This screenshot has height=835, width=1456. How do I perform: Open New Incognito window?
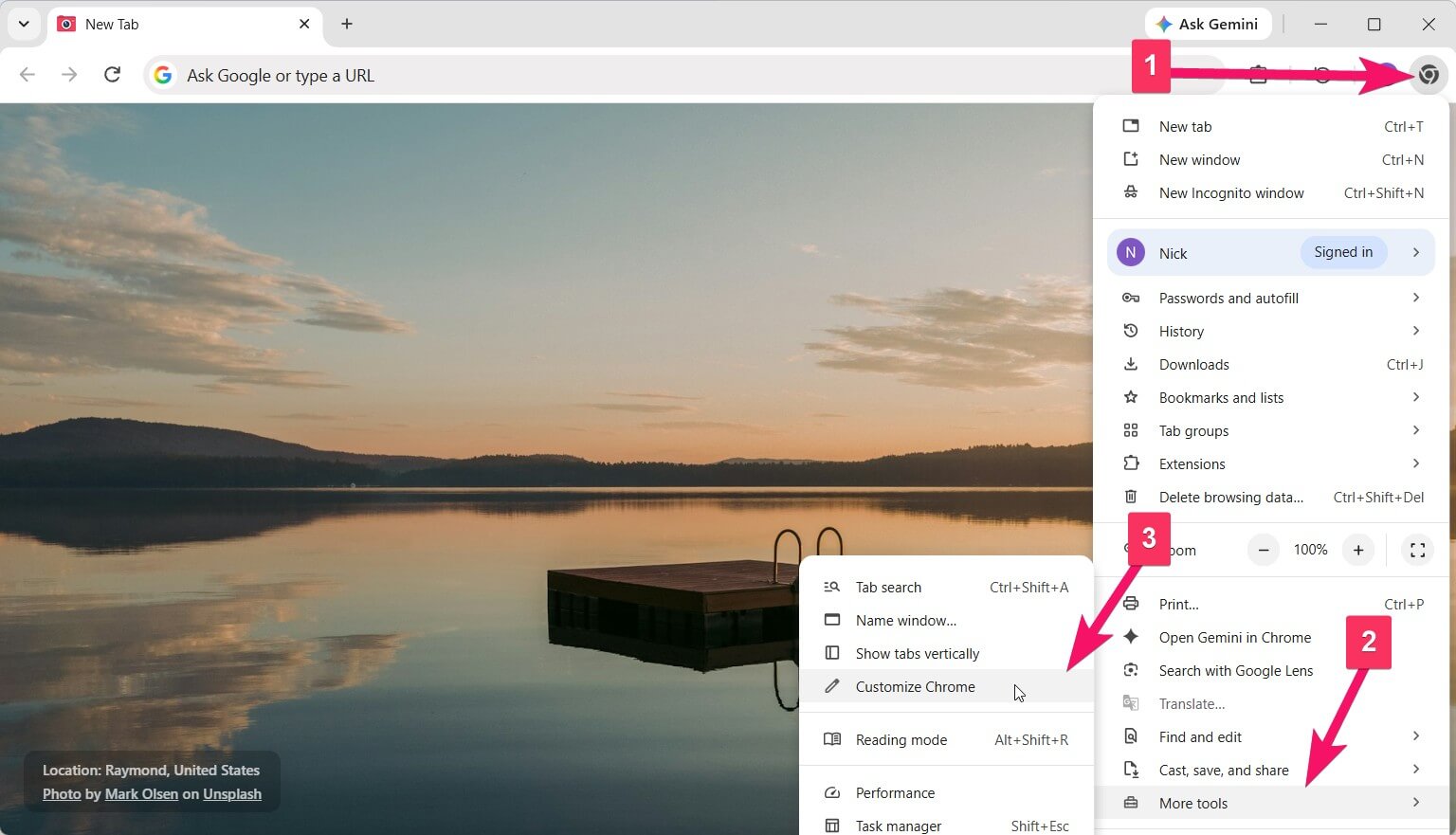1271,193
